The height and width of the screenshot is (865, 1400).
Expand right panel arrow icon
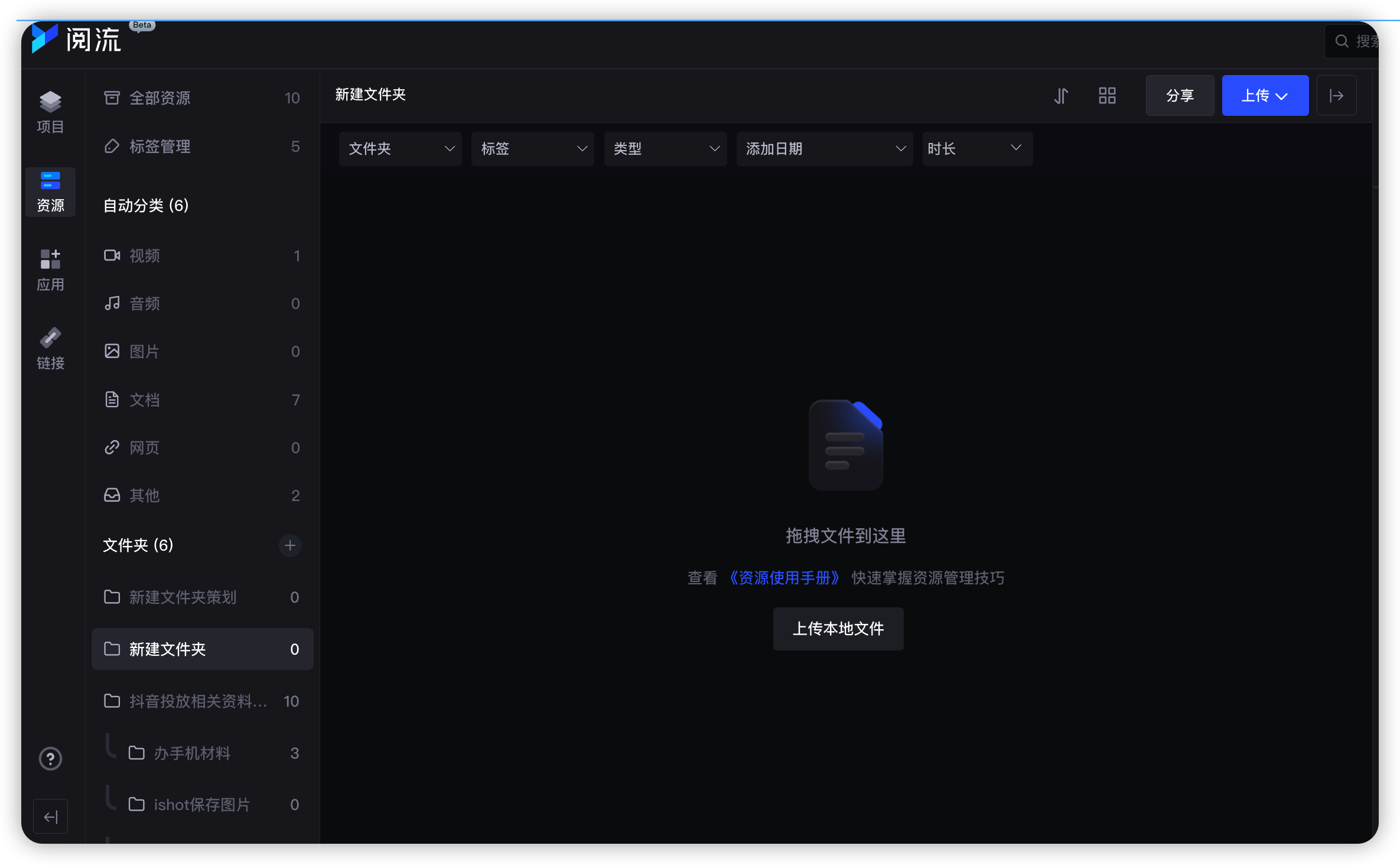point(1337,96)
